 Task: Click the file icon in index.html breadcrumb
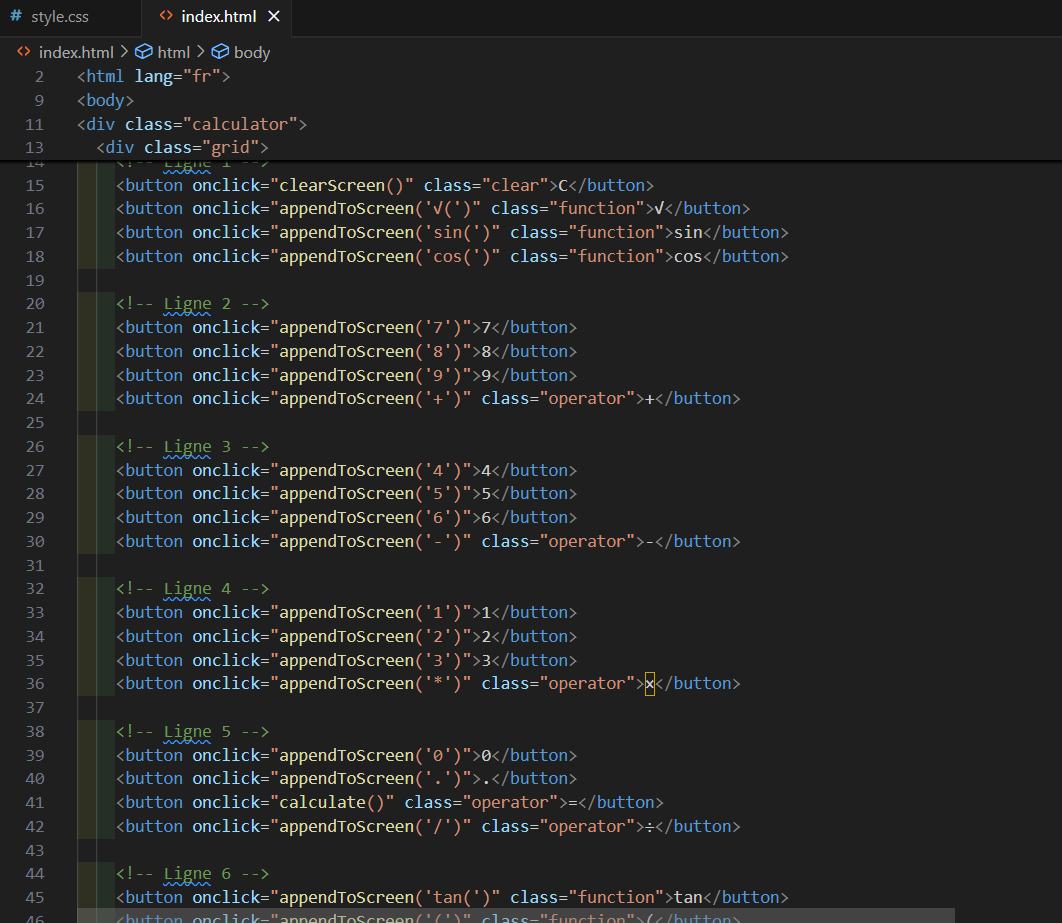(24, 52)
